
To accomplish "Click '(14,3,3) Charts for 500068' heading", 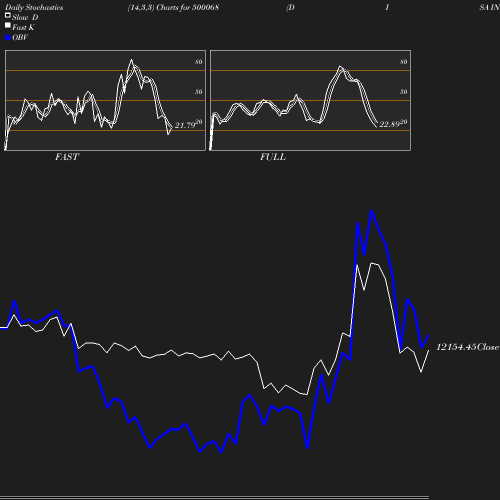I will (173, 7).
